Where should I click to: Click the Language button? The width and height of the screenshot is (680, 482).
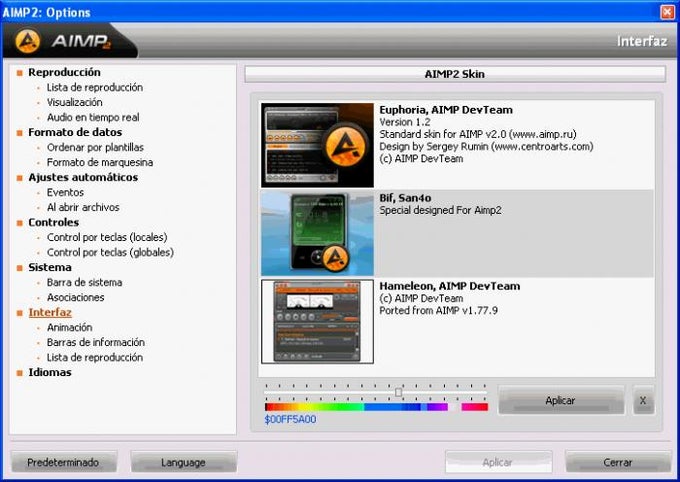(x=183, y=462)
